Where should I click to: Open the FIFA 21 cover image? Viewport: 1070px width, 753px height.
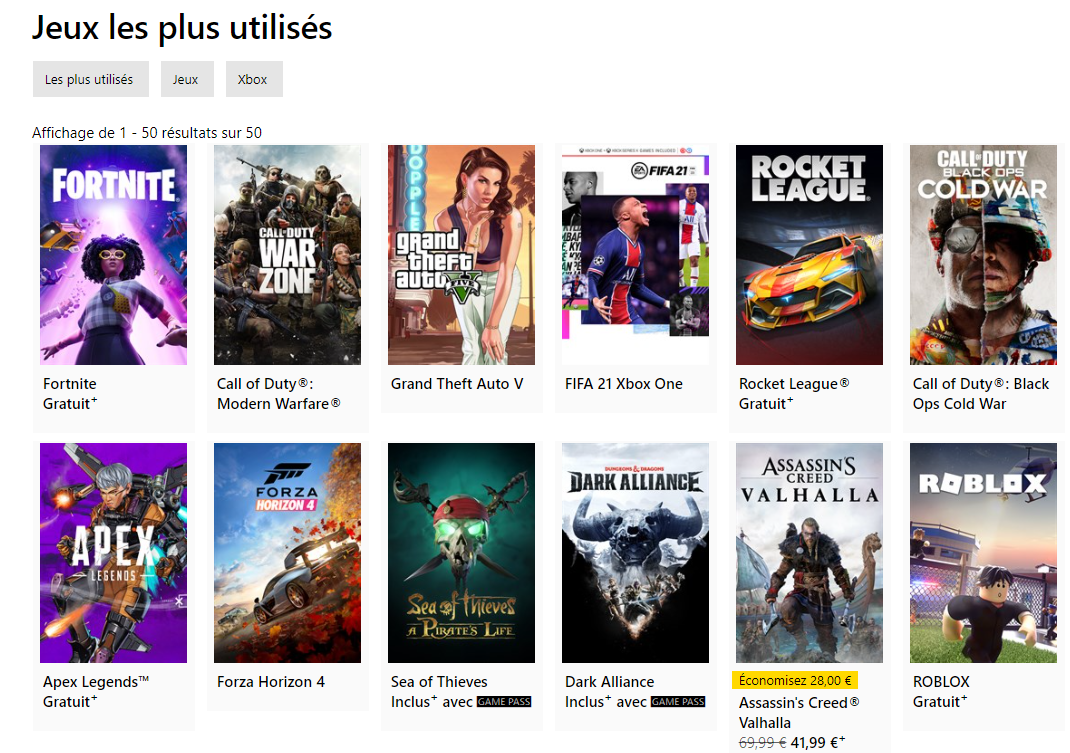pyautogui.click(x=635, y=255)
